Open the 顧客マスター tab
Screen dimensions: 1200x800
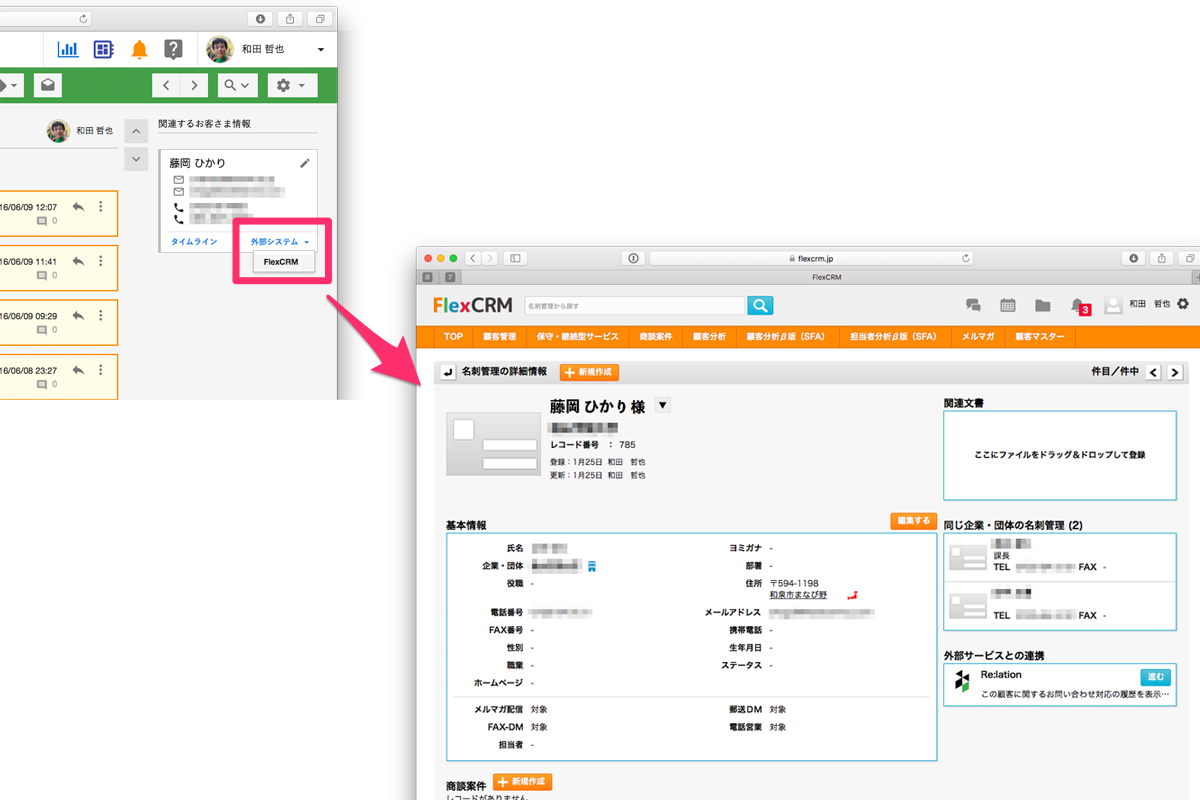pos(1041,337)
